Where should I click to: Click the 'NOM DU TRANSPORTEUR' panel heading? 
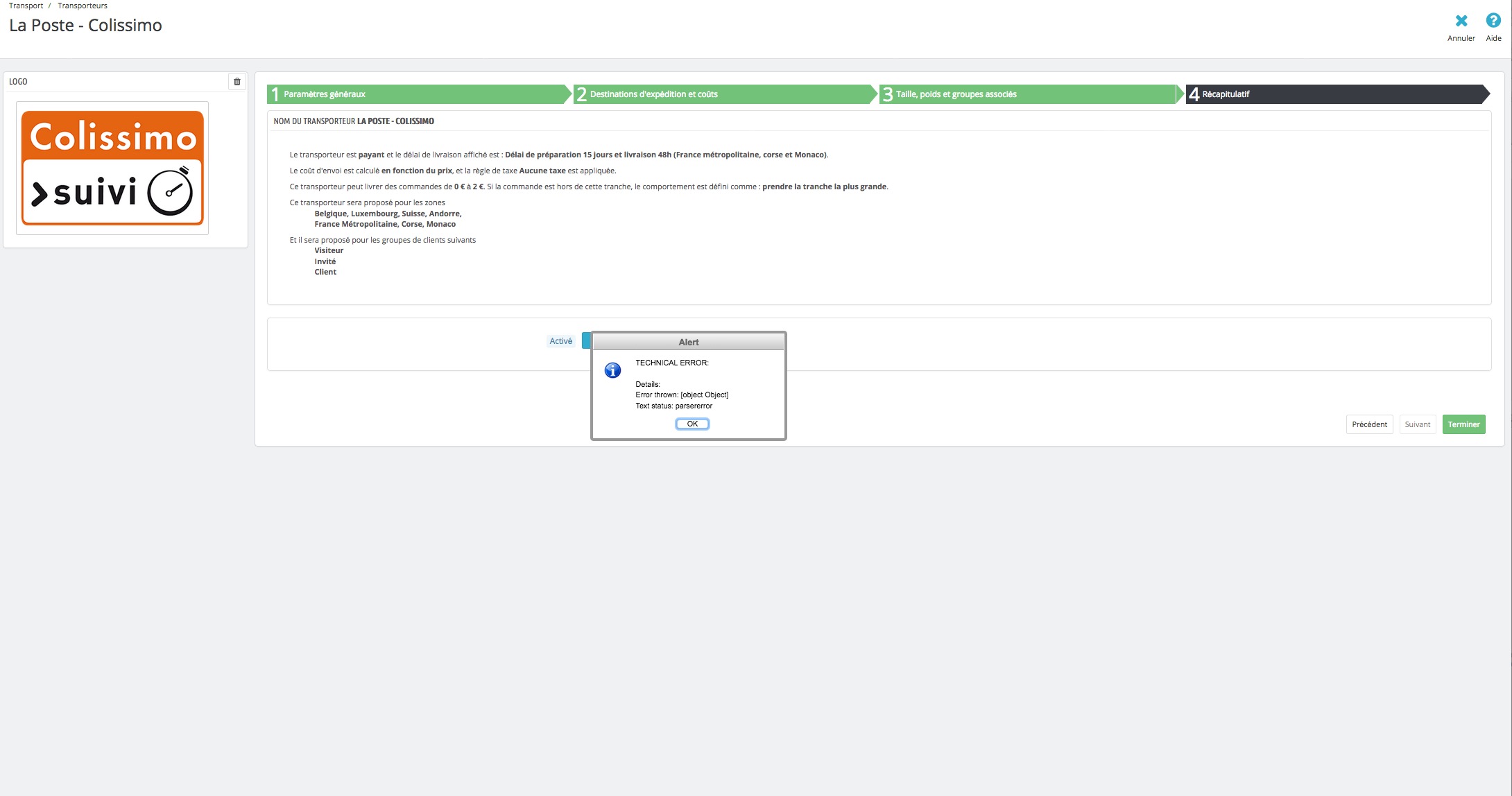(x=354, y=121)
